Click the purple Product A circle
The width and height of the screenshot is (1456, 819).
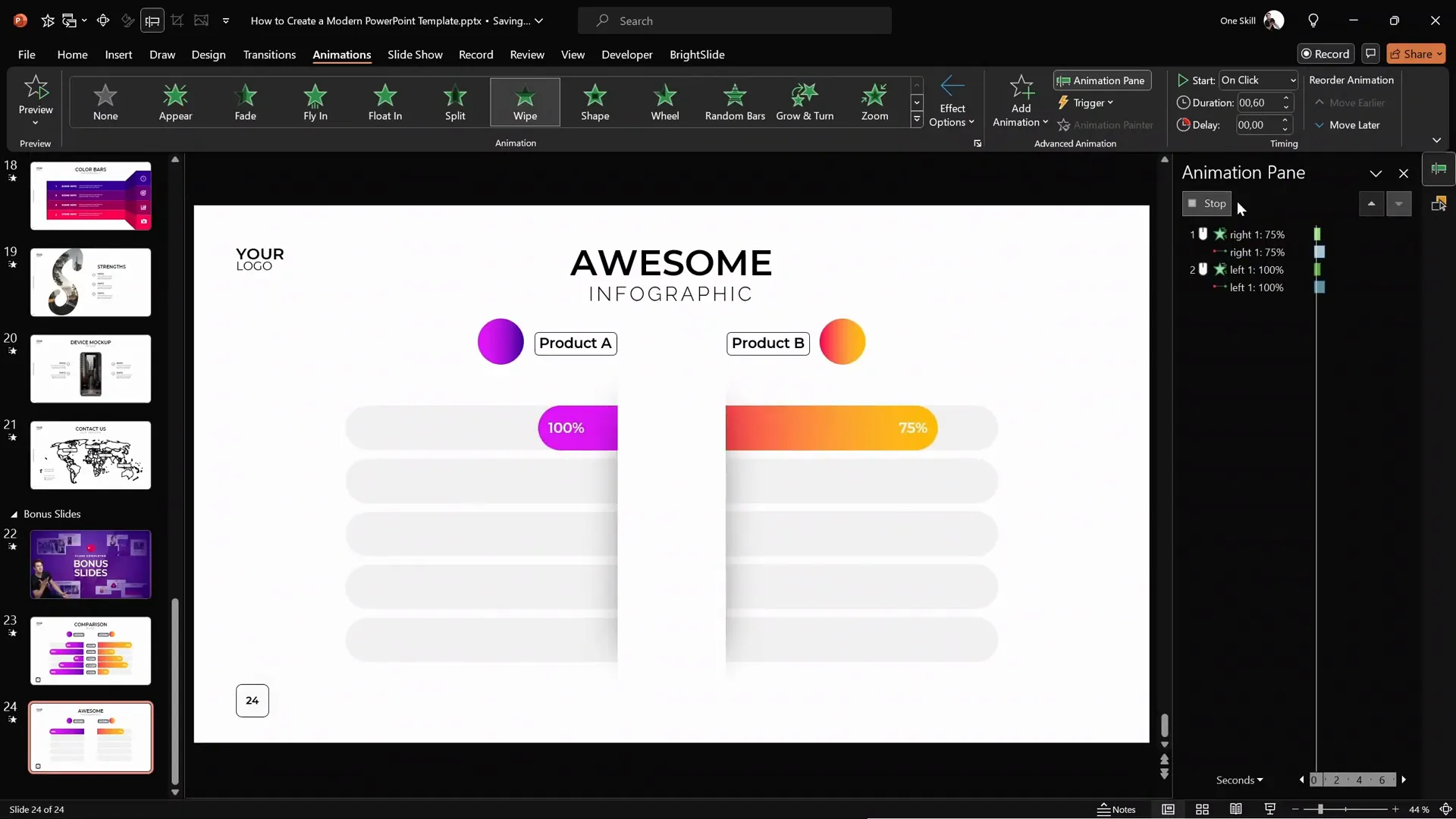(500, 341)
